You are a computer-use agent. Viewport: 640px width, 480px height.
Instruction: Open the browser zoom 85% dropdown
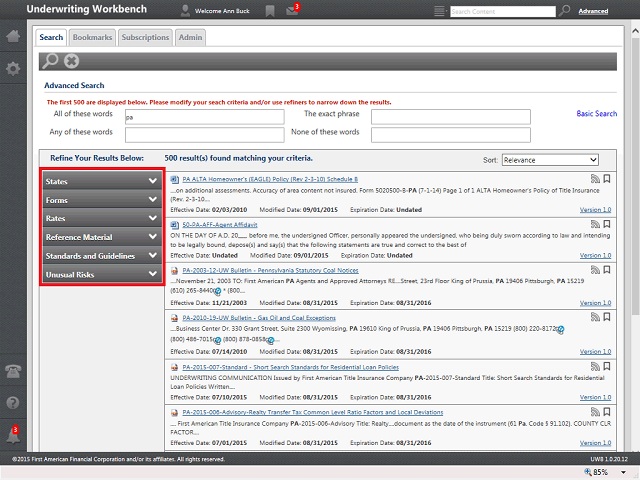point(623,472)
